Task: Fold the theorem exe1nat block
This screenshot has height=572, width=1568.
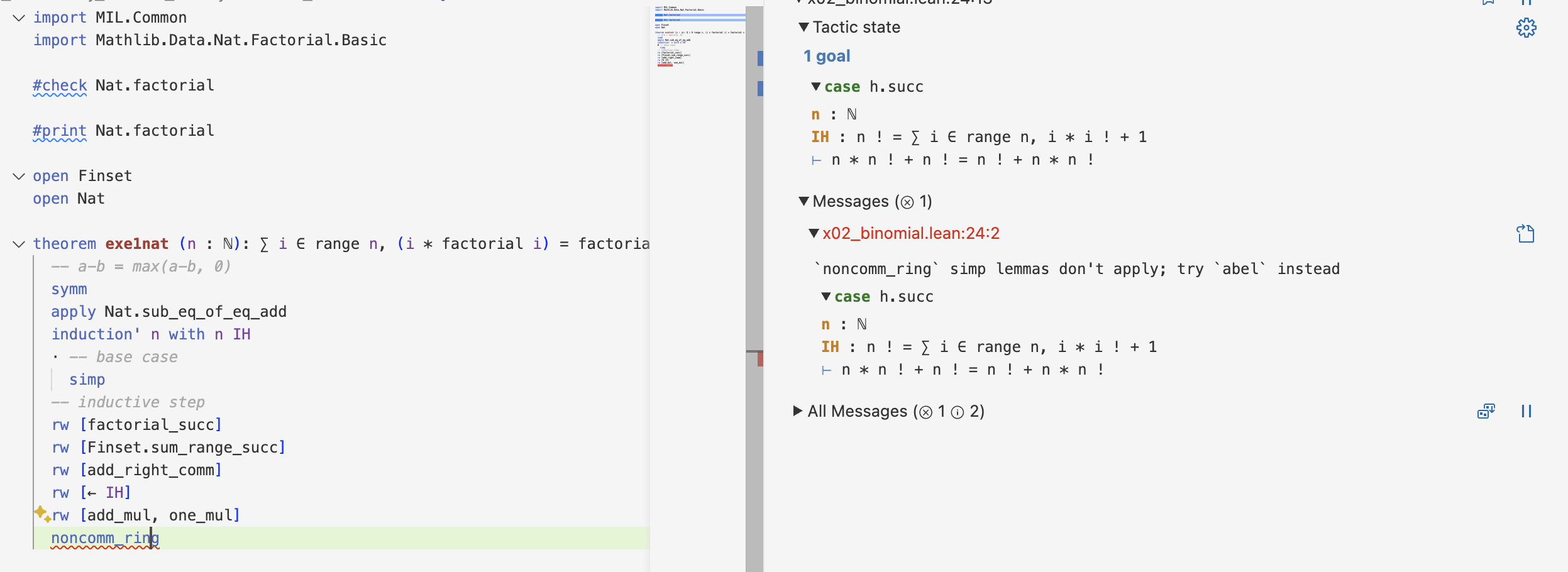Action: point(19,244)
